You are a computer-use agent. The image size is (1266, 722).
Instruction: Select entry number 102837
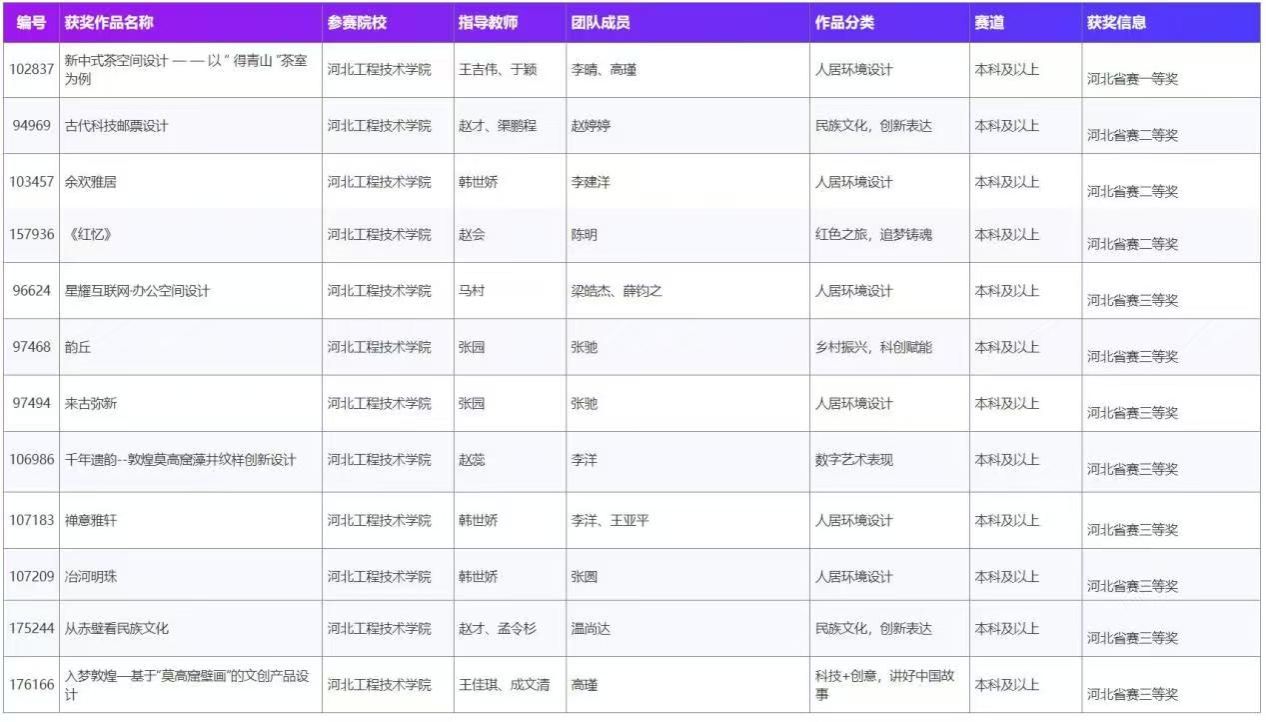(32, 70)
